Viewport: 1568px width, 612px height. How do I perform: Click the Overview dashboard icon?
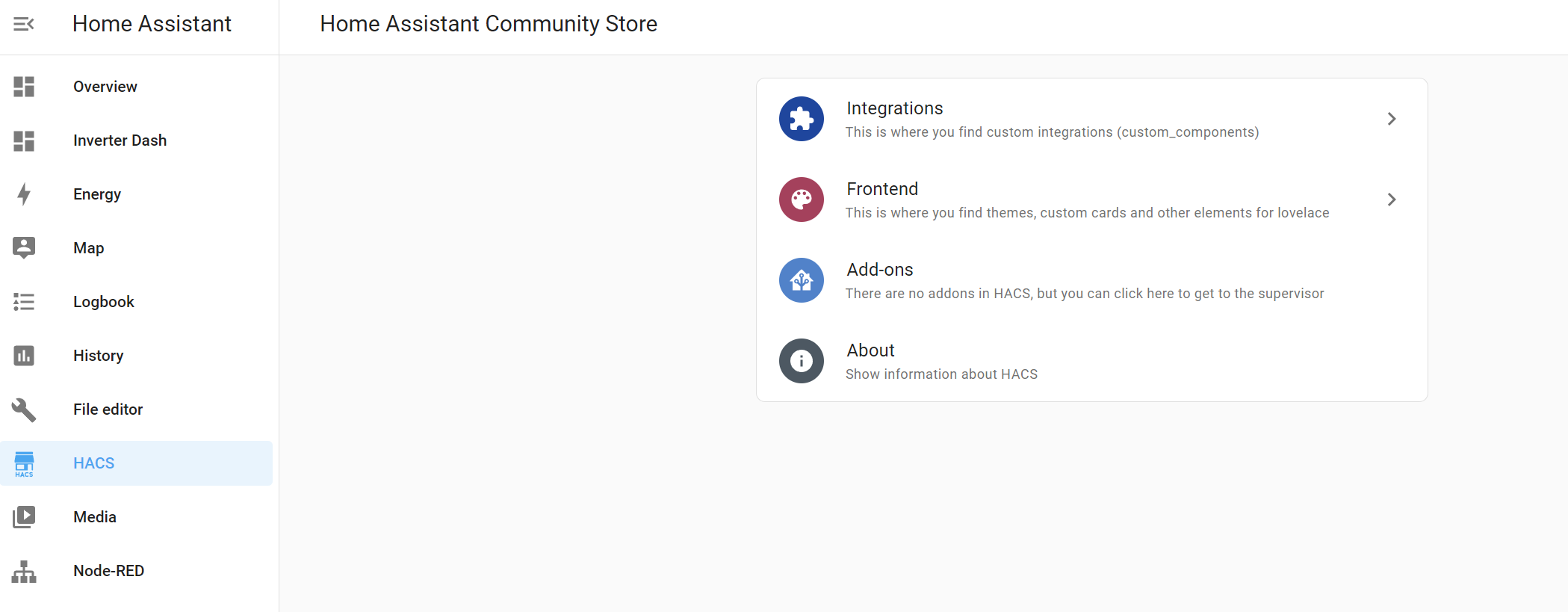tap(24, 87)
